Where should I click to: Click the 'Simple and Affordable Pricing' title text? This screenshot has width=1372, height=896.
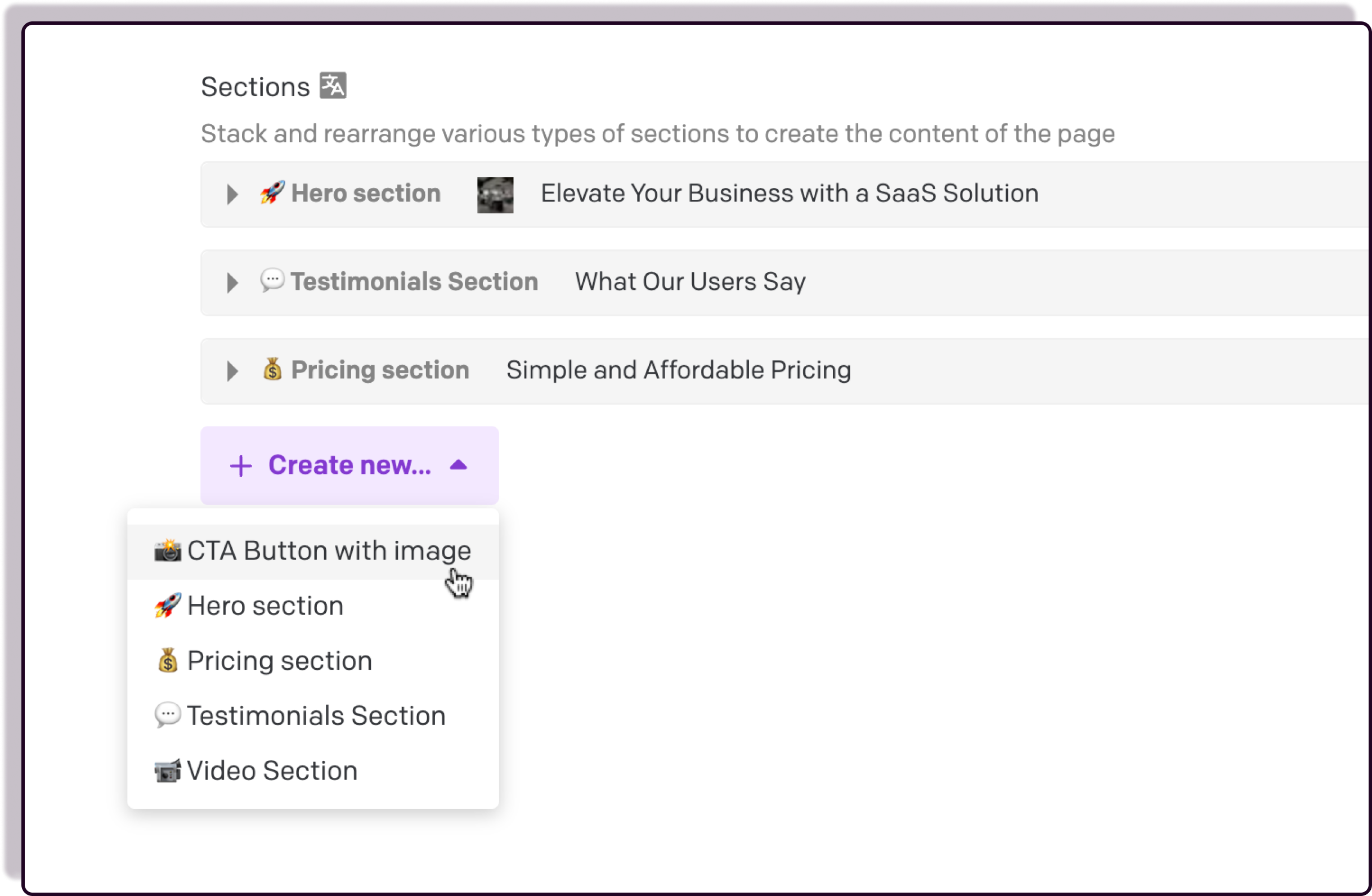pyautogui.click(x=679, y=370)
